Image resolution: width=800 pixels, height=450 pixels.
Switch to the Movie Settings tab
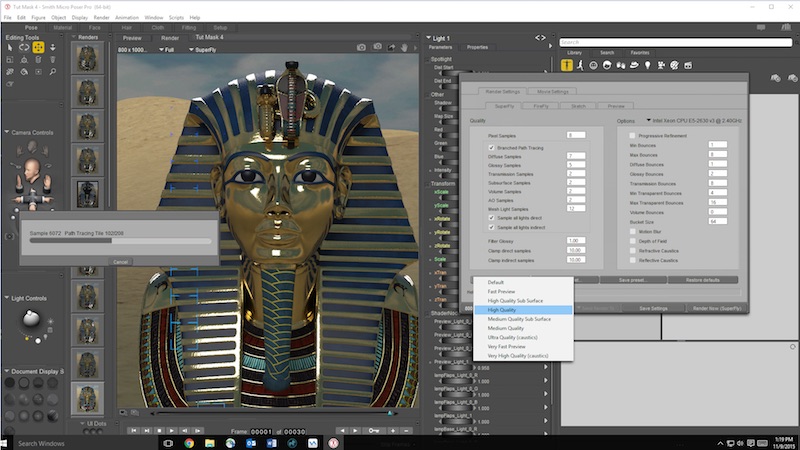(553, 91)
